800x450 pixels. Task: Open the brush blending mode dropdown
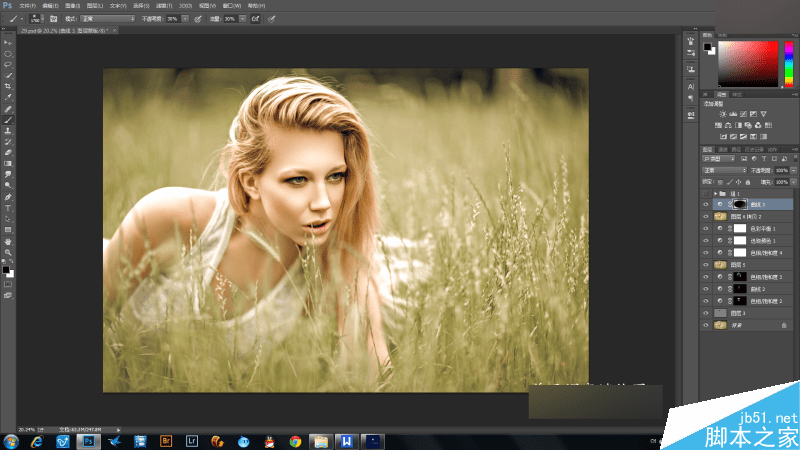[x=107, y=18]
